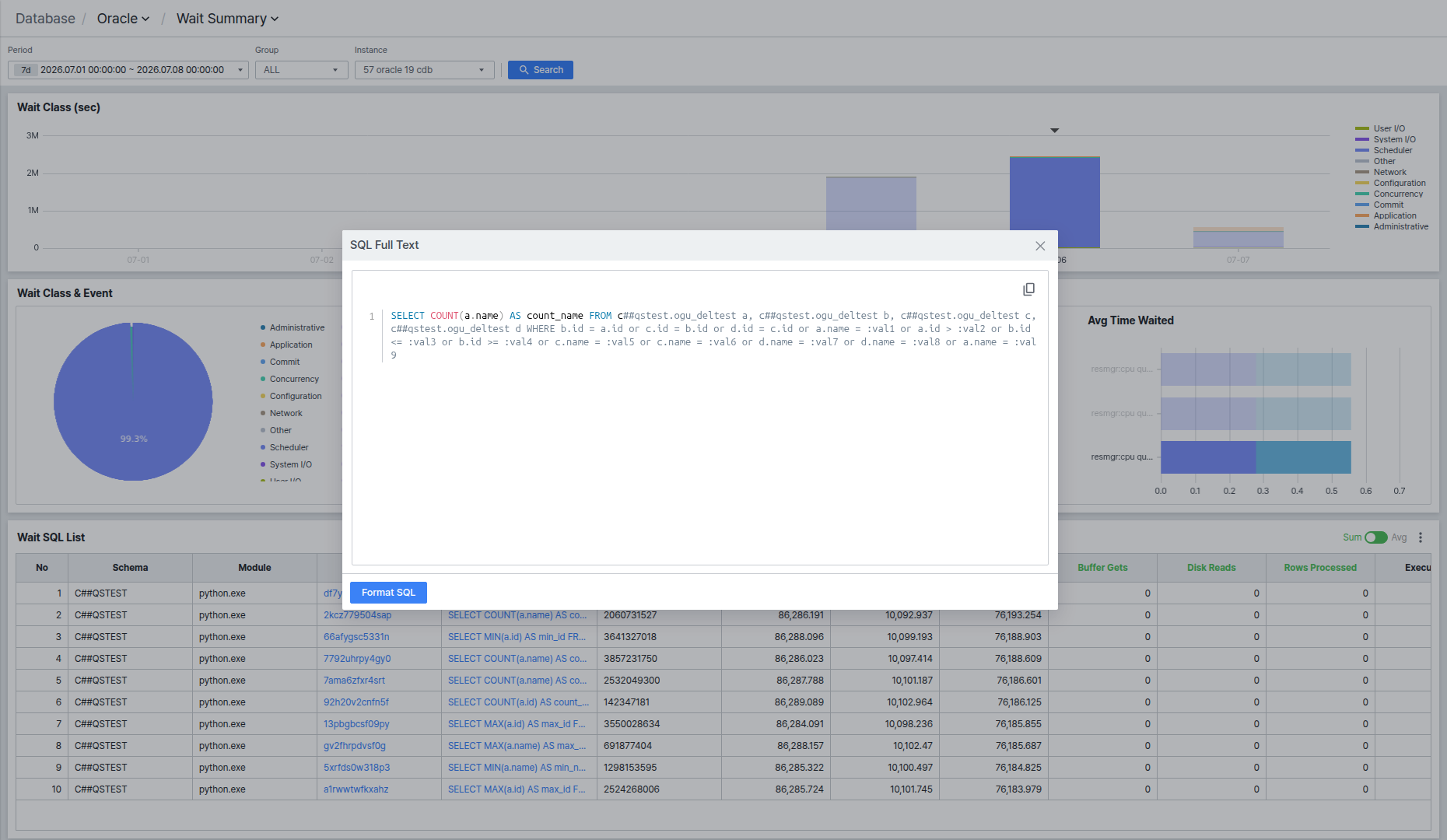1447x840 pixels.
Task: Open the Wait SQL List more options menu
Action: coord(1421,537)
